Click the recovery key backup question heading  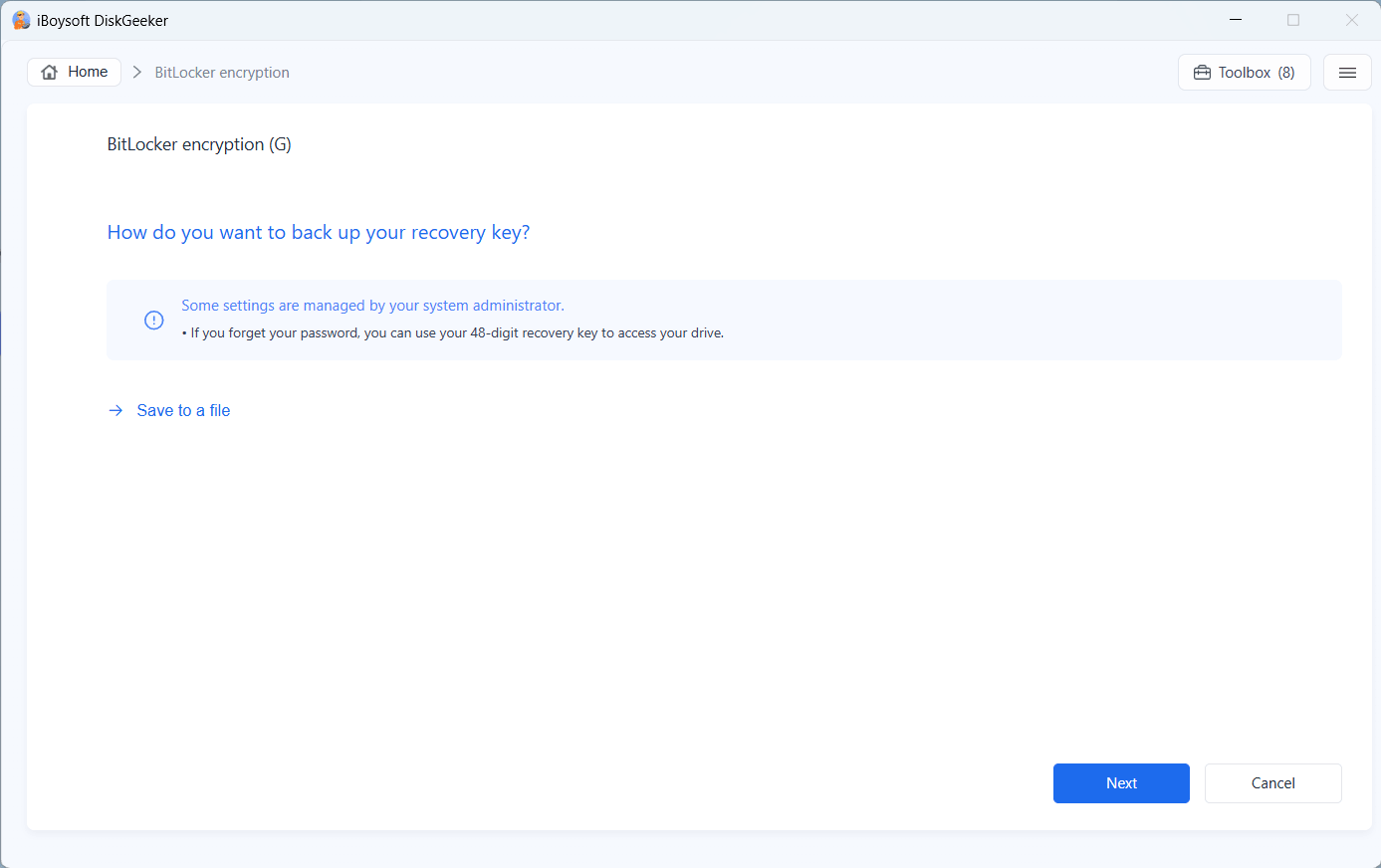click(x=319, y=232)
